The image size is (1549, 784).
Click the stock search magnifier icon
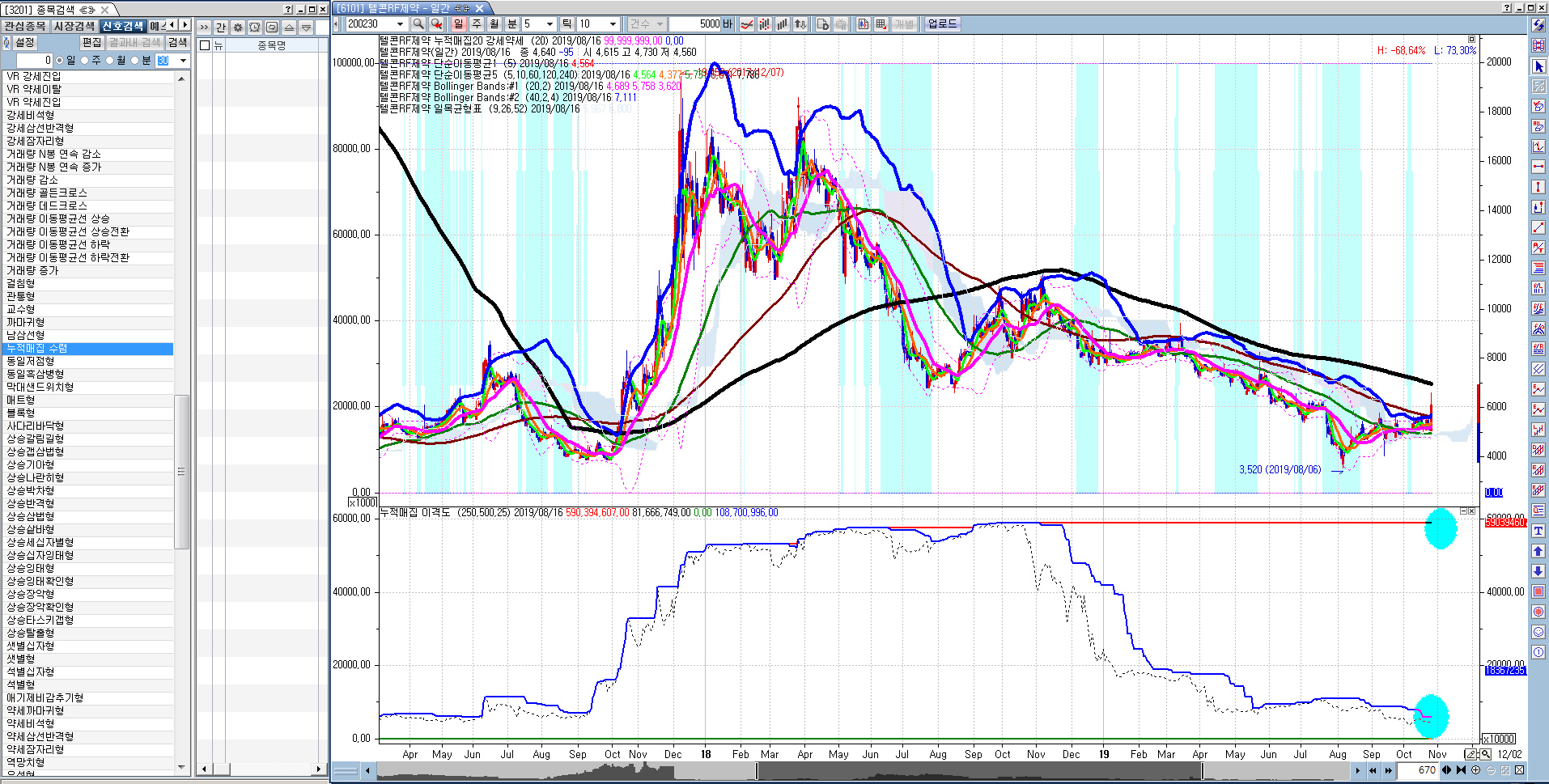(x=418, y=24)
